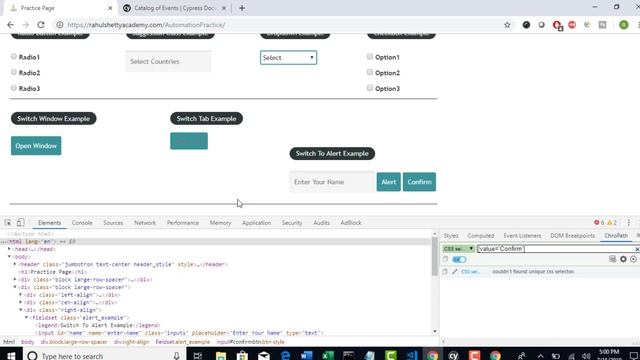Click the ChroPath edit pencil icon

tap(454, 271)
